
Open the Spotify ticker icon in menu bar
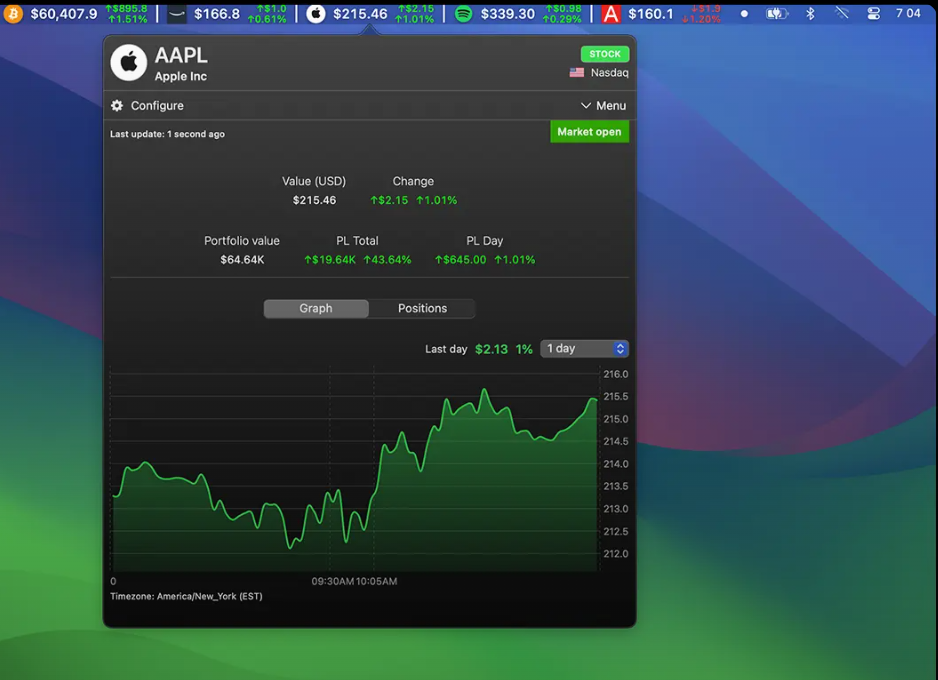(464, 13)
